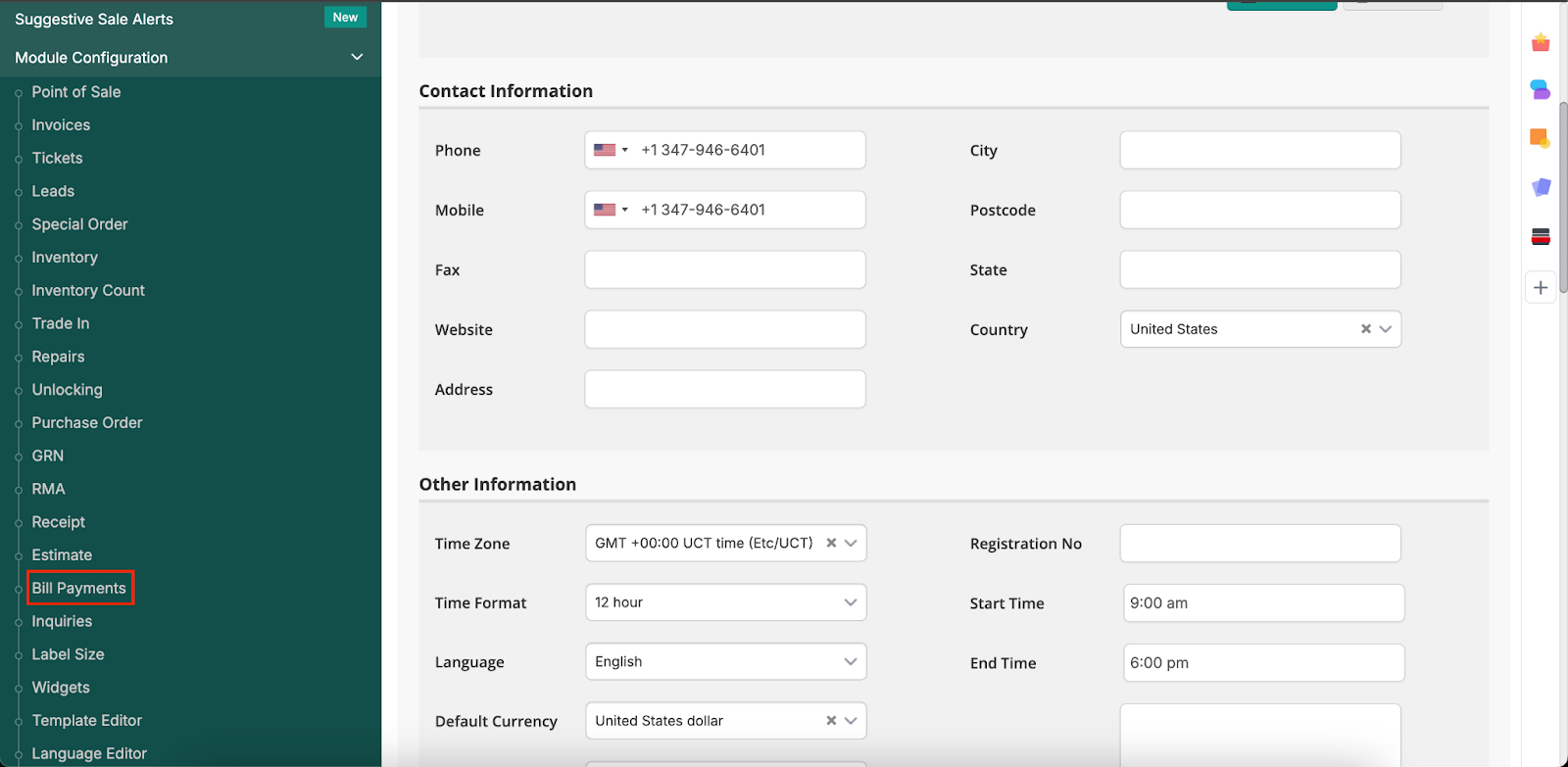
Task: Open the shopping basket sidebar icon
Action: tap(1541, 42)
